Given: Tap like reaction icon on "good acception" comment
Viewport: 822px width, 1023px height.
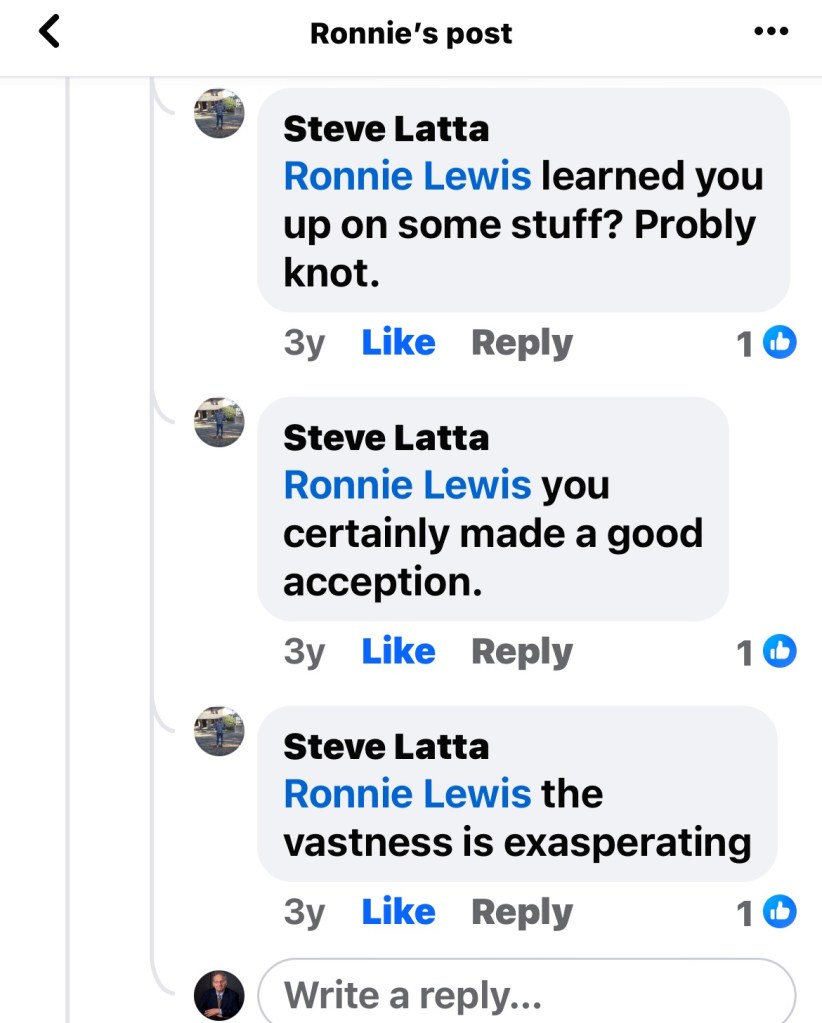Looking at the screenshot, I should [779, 652].
